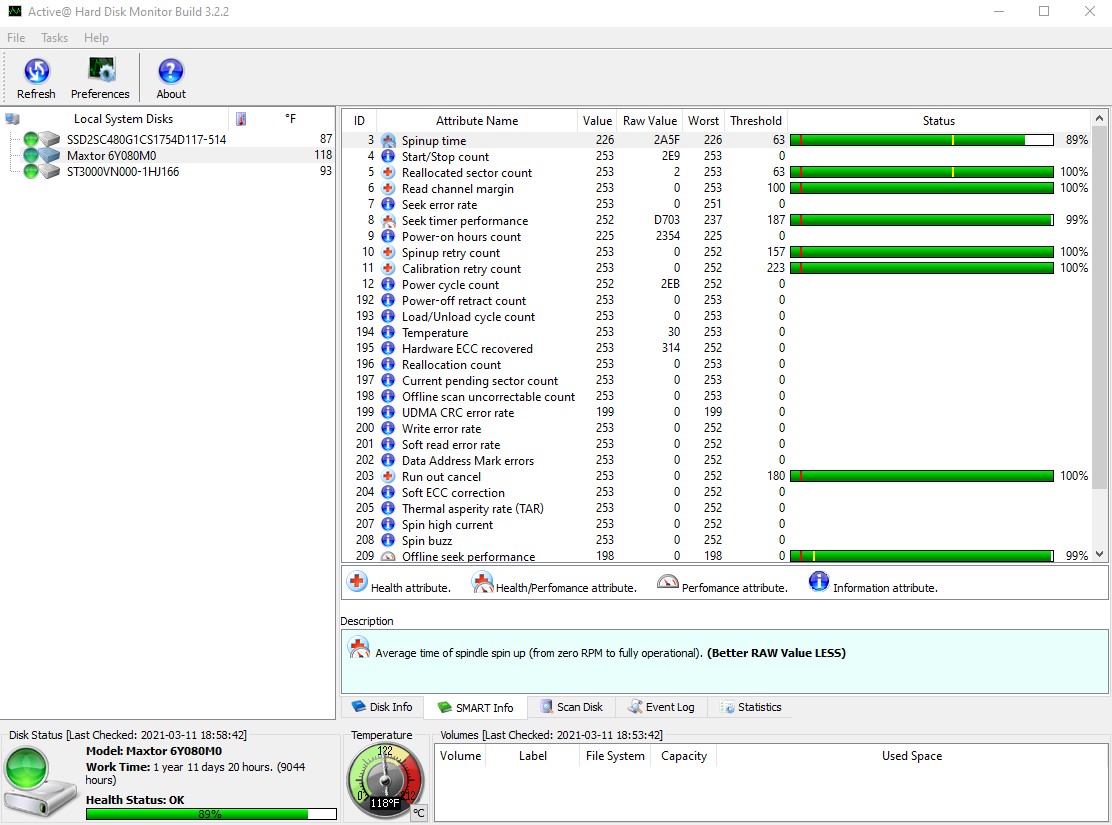Click the attribute list scrollbar down arrow
Viewport: 1112px width, 825px height.
coord(1100,552)
